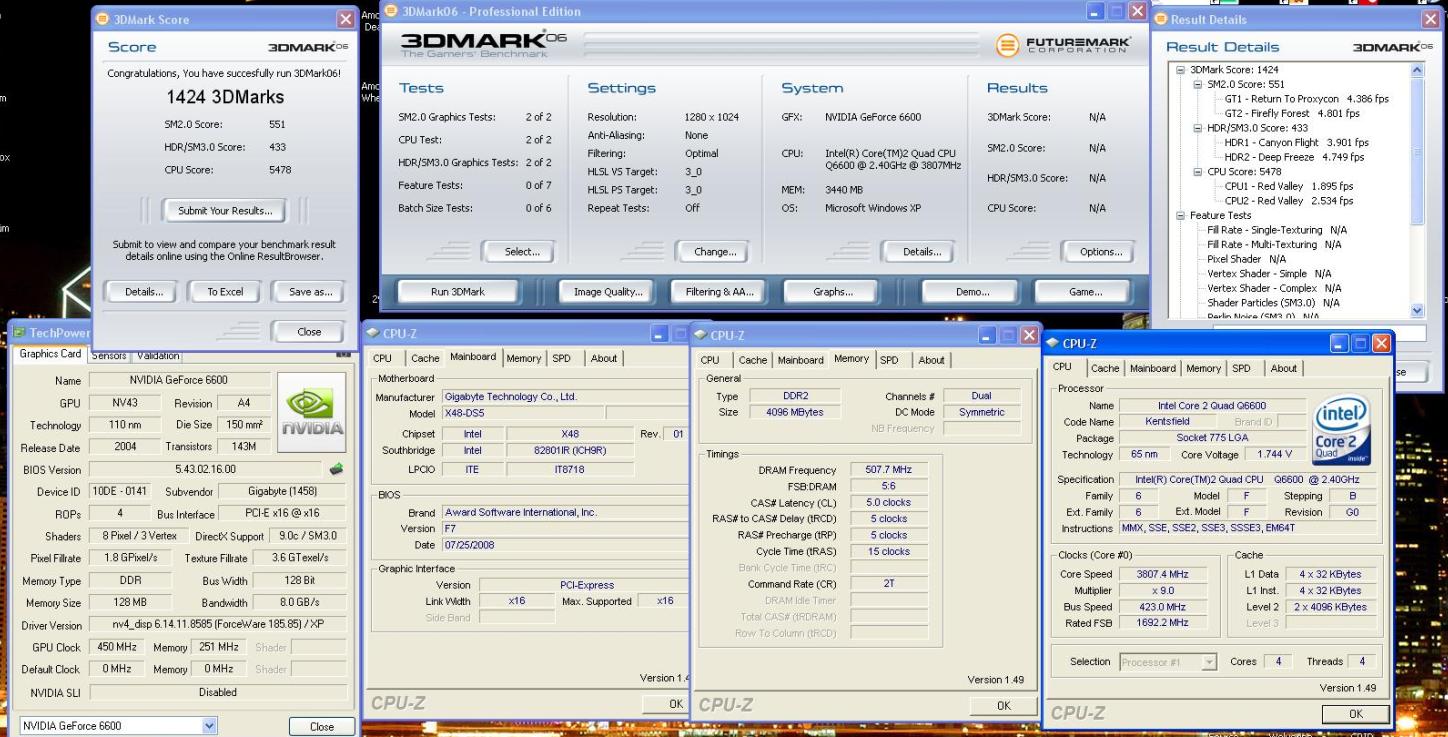This screenshot has width=1448, height=737.
Task: Click the Save as button
Action: pyautogui.click(x=310, y=292)
